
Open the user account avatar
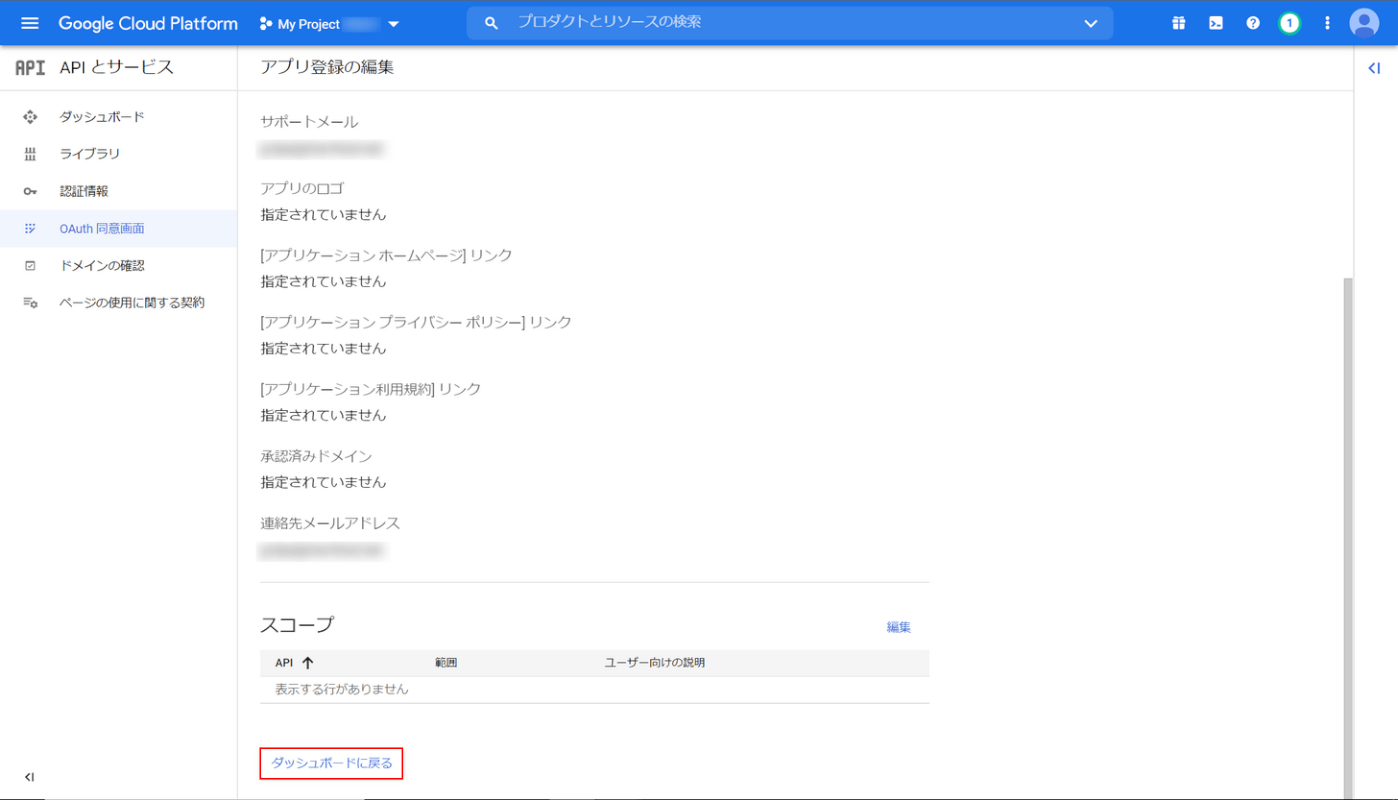pos(1364,23)
